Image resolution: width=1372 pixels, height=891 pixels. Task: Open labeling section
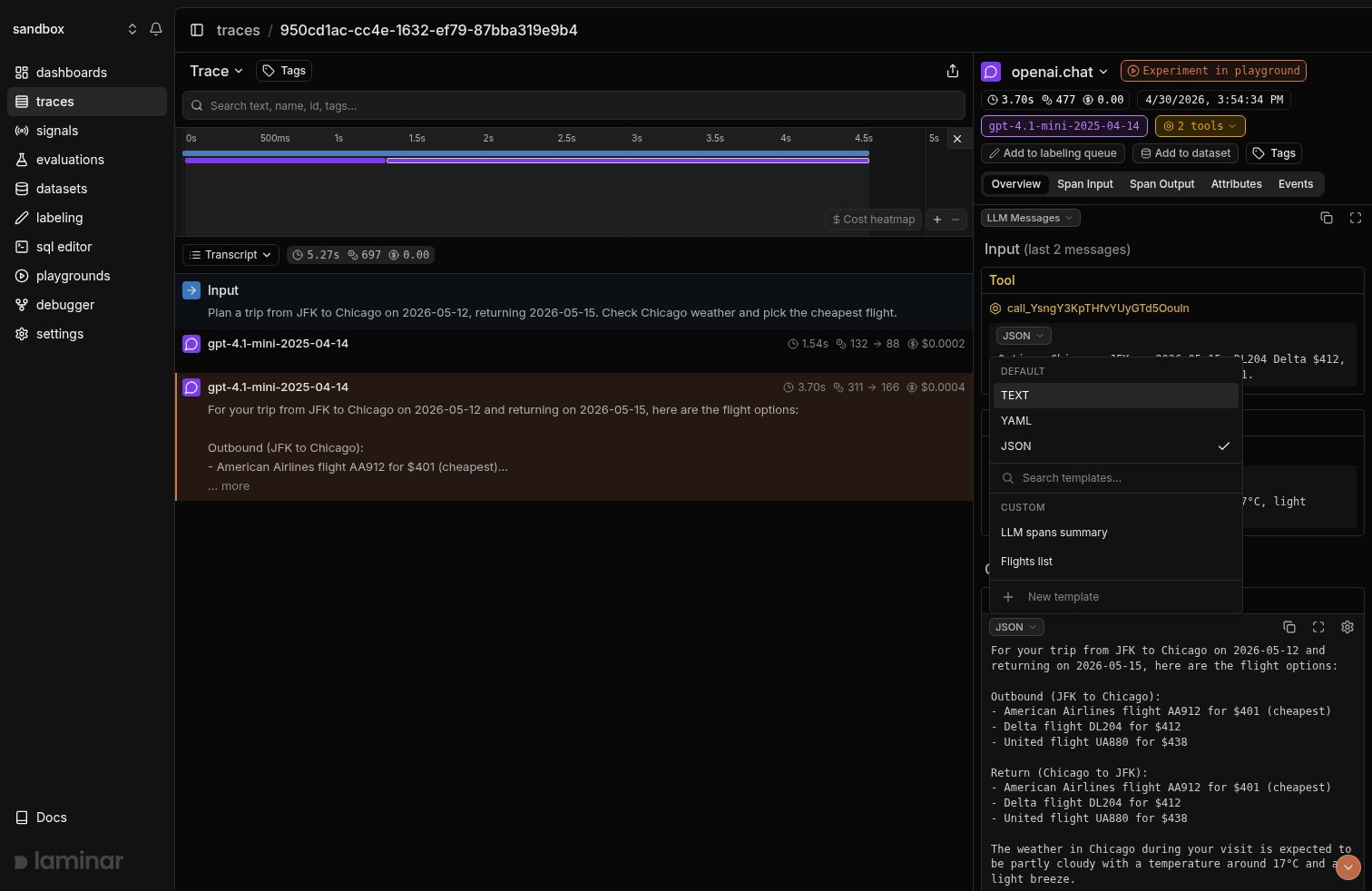87,218
